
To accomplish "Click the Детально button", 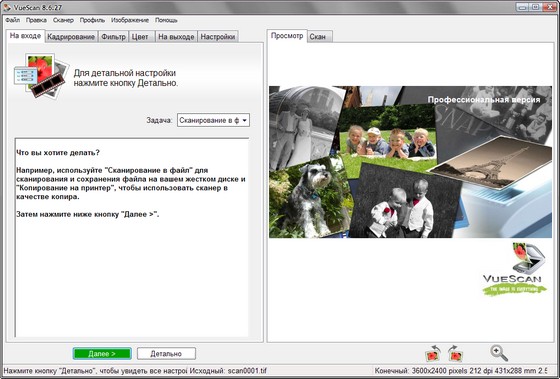I will click(166, 354).
